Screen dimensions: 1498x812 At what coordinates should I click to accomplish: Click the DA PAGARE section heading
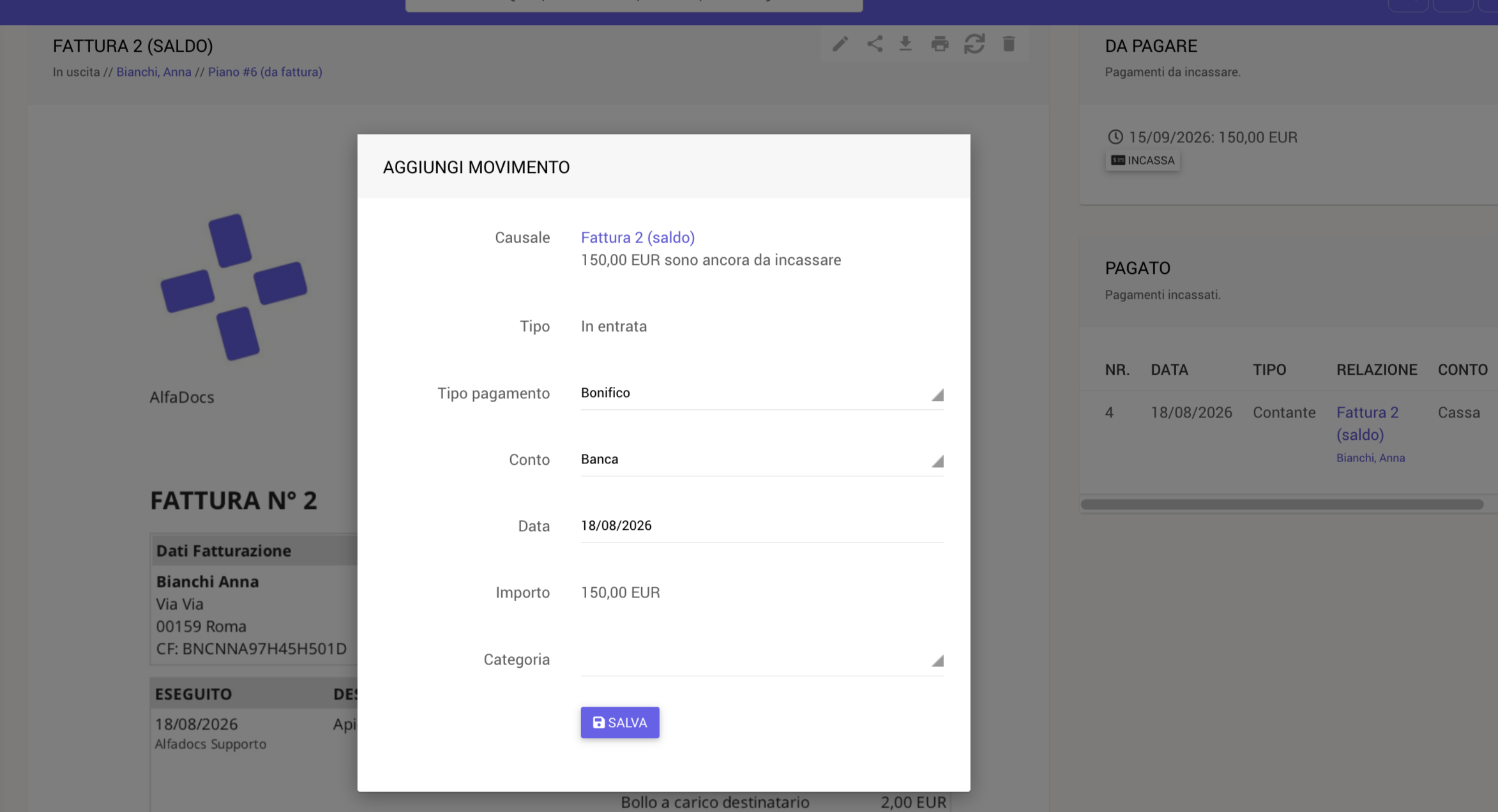pyautogui.click(x=1151, y=46)
